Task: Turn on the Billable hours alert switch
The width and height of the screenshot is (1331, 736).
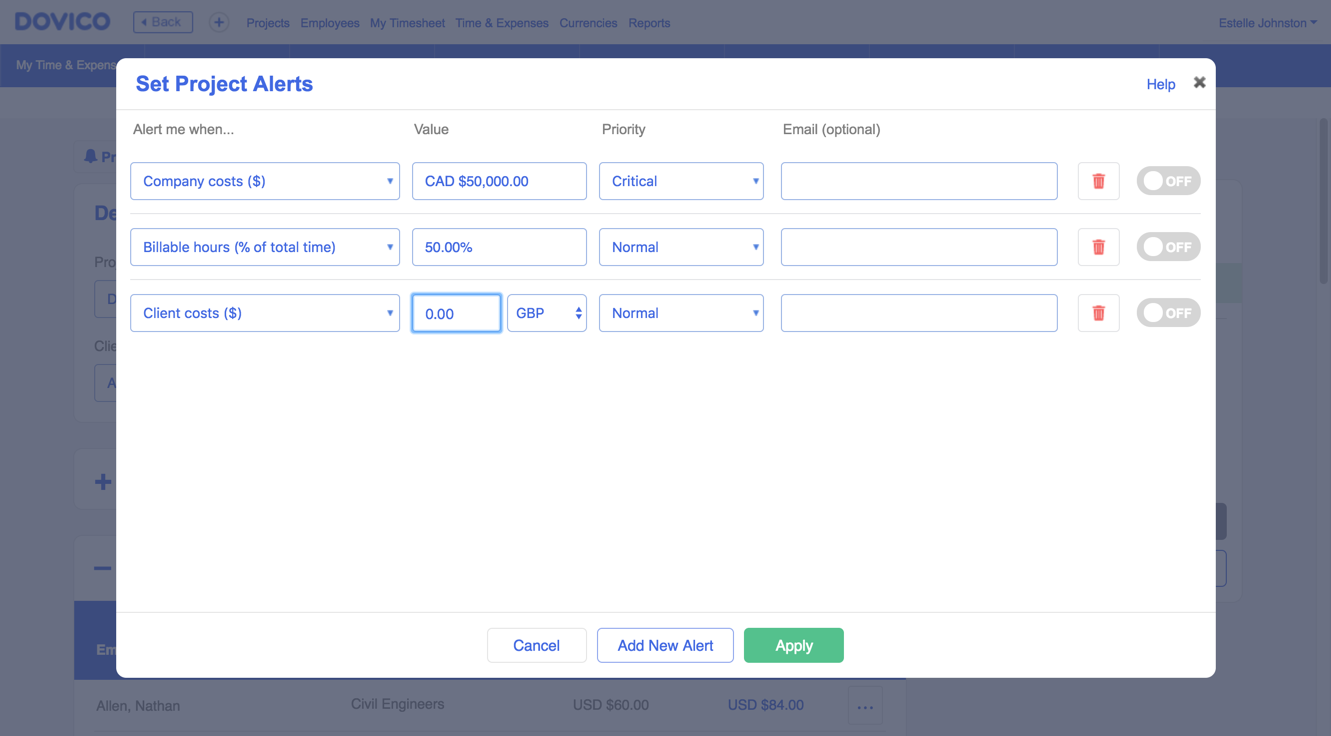Action: (1168, 247)
